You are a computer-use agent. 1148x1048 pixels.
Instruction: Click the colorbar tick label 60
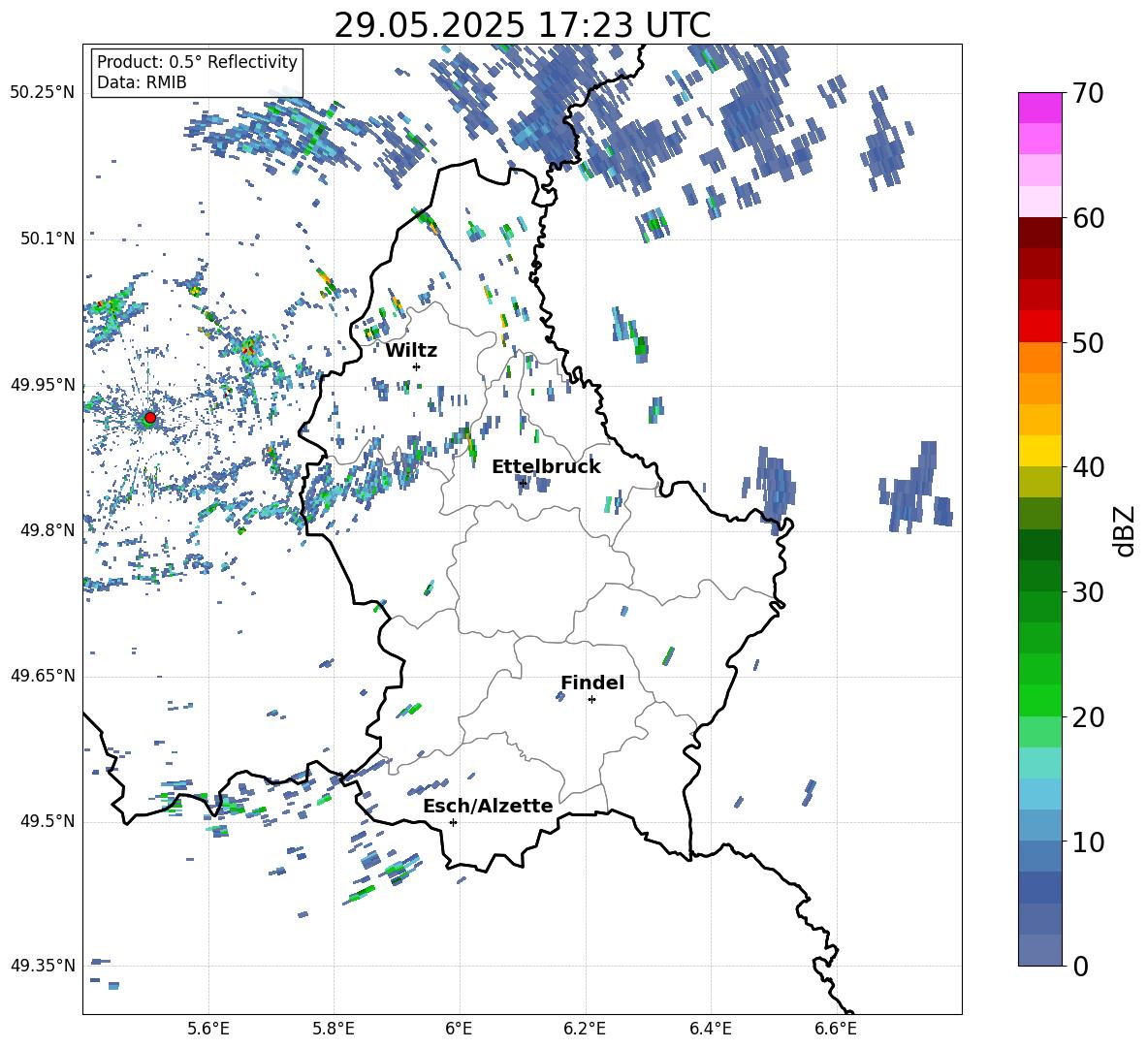coord(1087,218)
